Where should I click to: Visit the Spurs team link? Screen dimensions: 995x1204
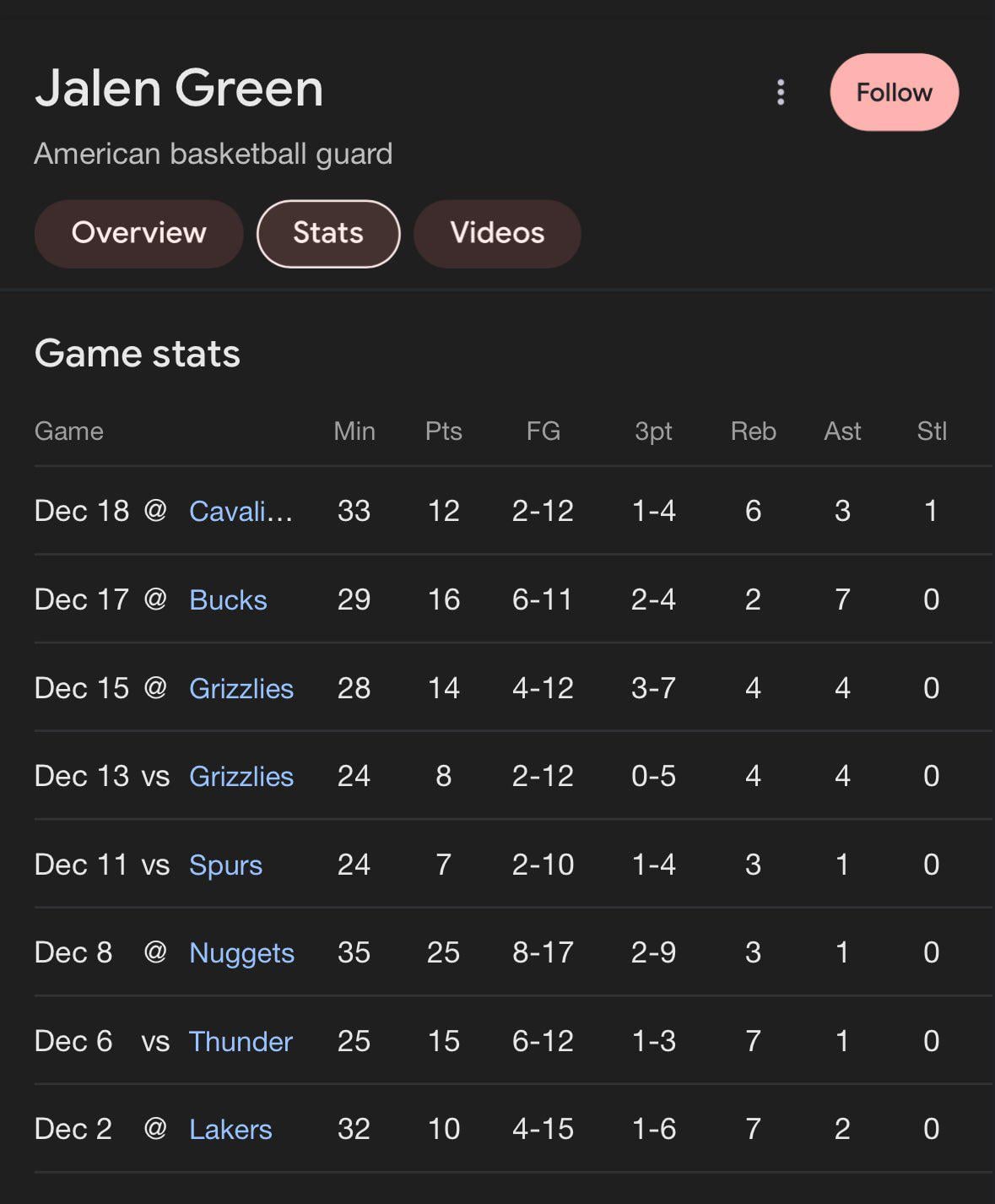225,865
